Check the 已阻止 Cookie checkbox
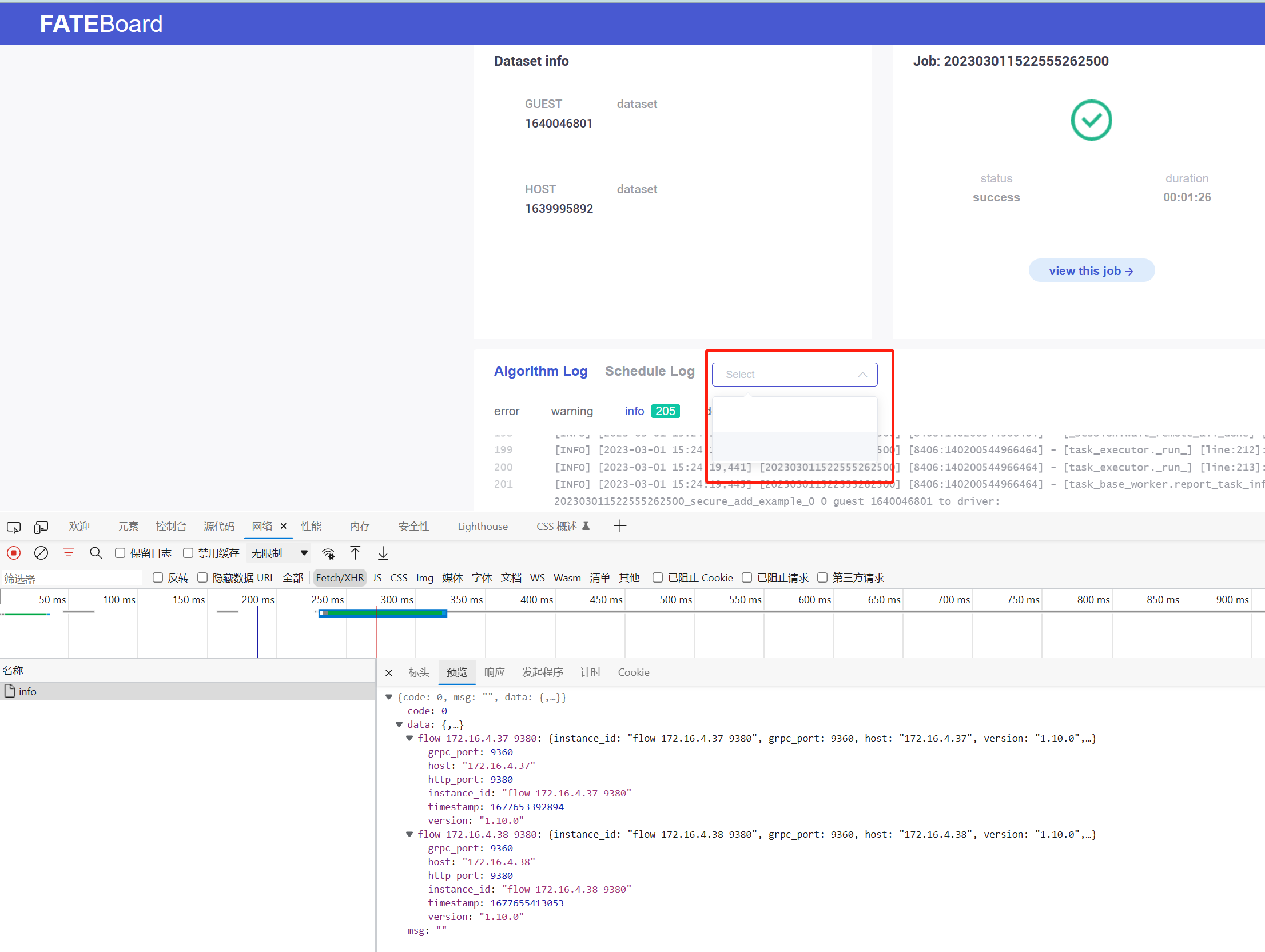The width and height of the screenshot is (1265, 952). point(658,577)
